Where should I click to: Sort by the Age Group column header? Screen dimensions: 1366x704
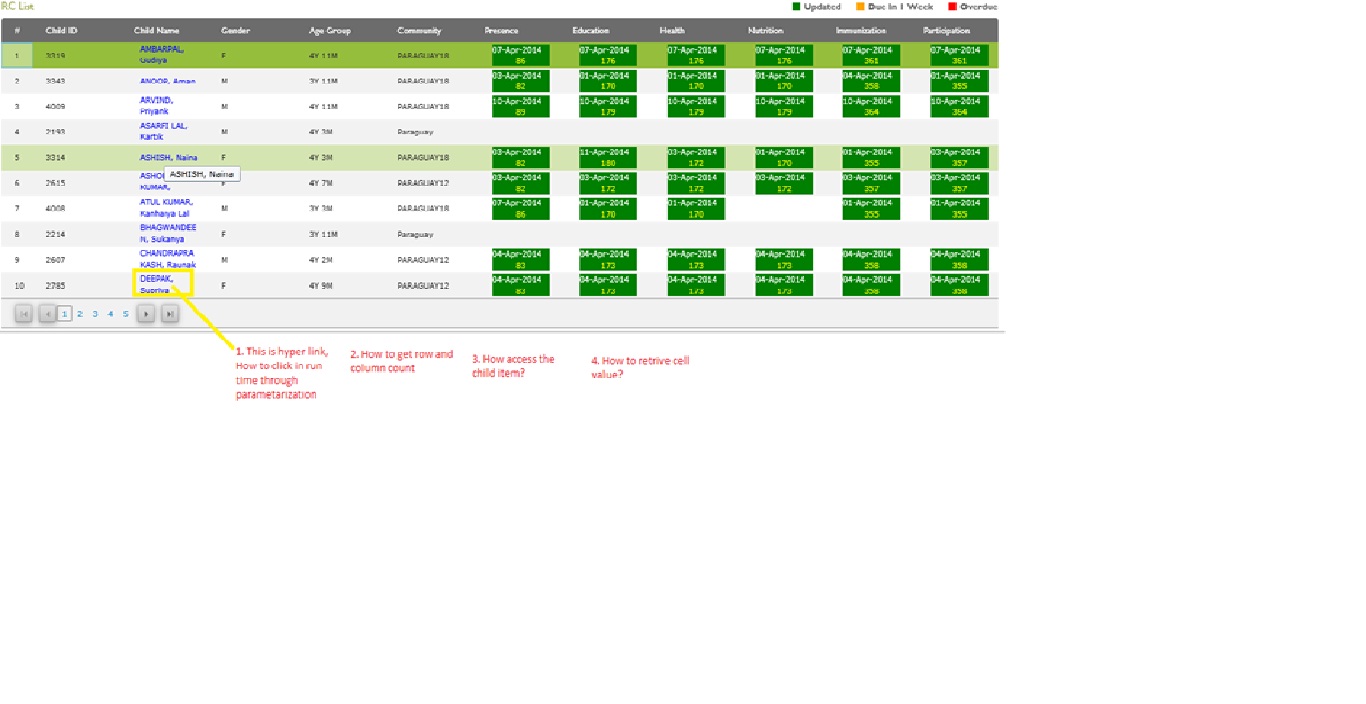coord(330,31)
